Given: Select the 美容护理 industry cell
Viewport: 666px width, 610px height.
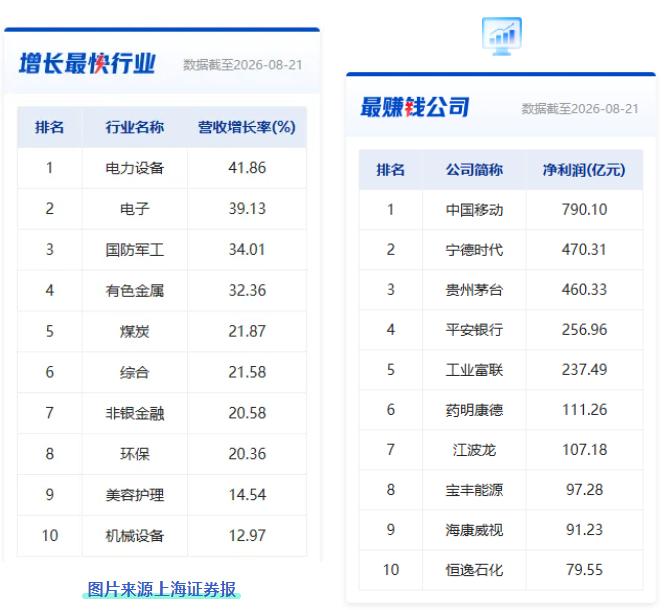Looking at the screenshot, I should point(135,494).
